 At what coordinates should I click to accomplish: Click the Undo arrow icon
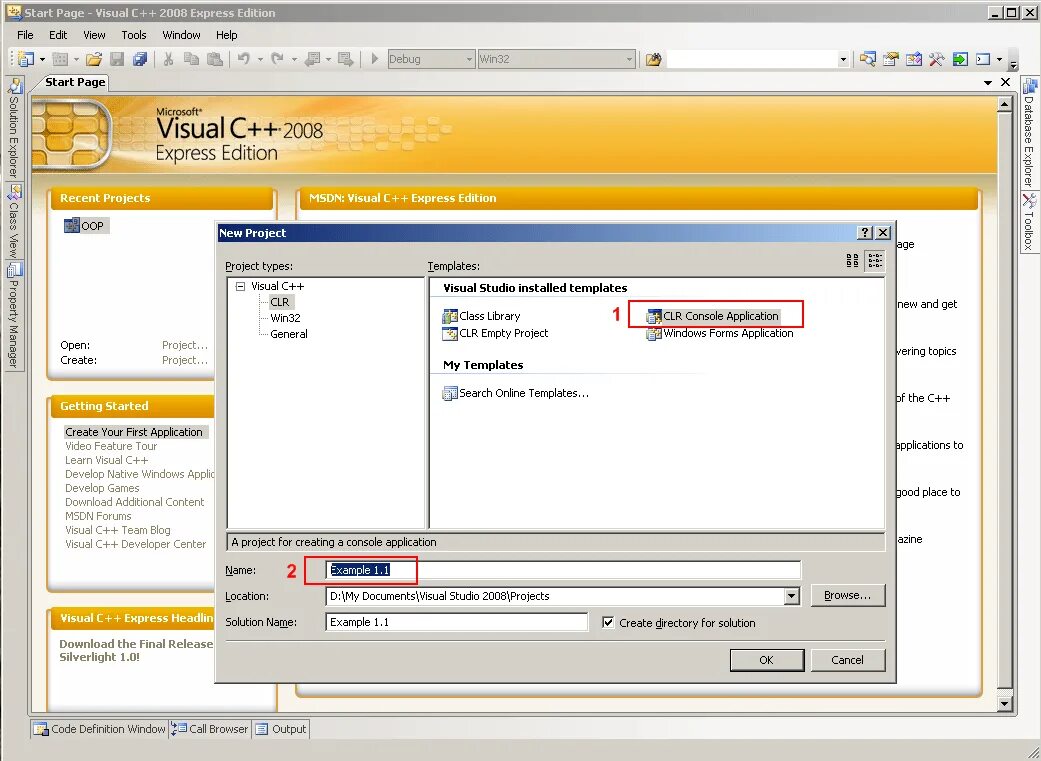244,59
